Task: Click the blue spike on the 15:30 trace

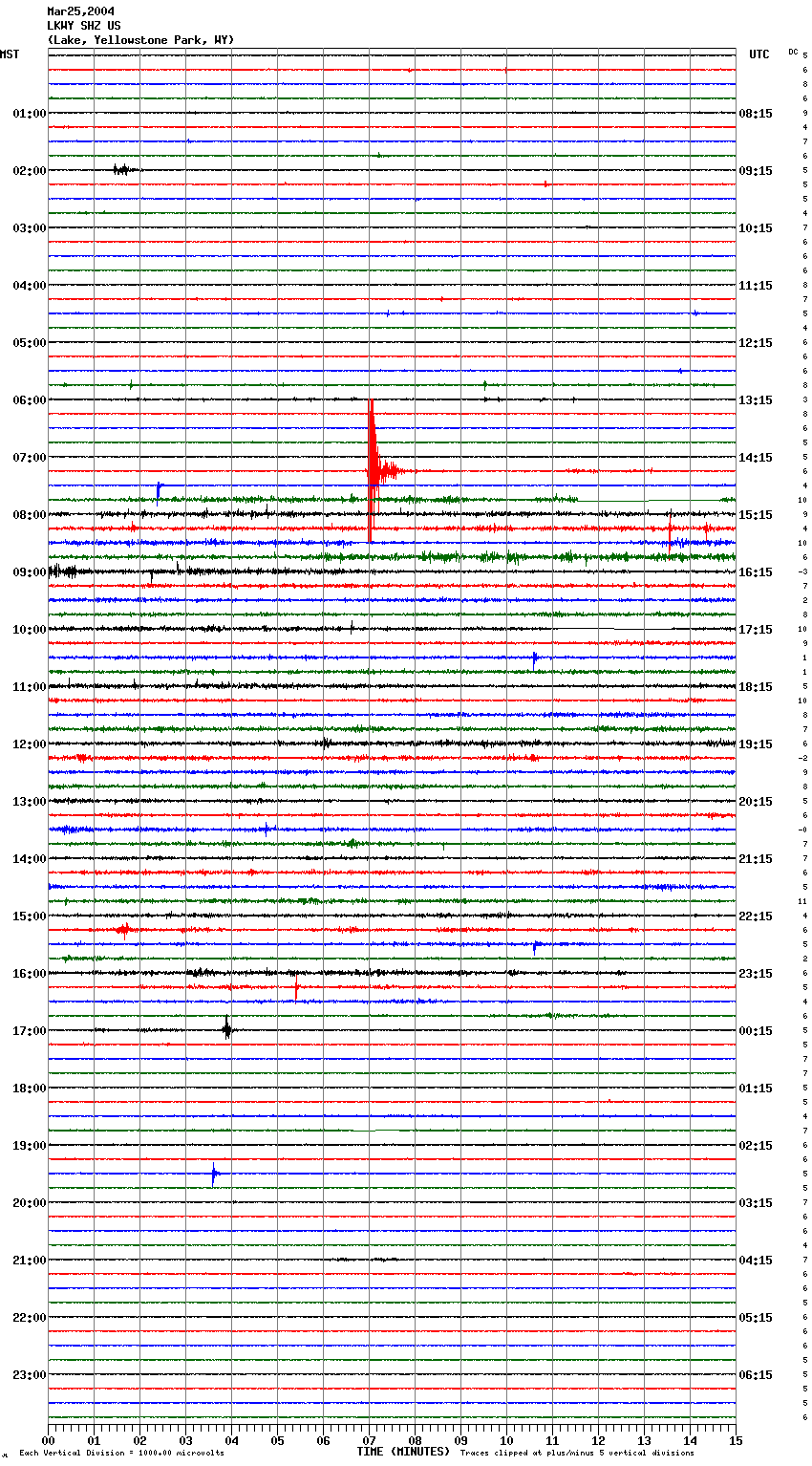Action: [535, 945]
